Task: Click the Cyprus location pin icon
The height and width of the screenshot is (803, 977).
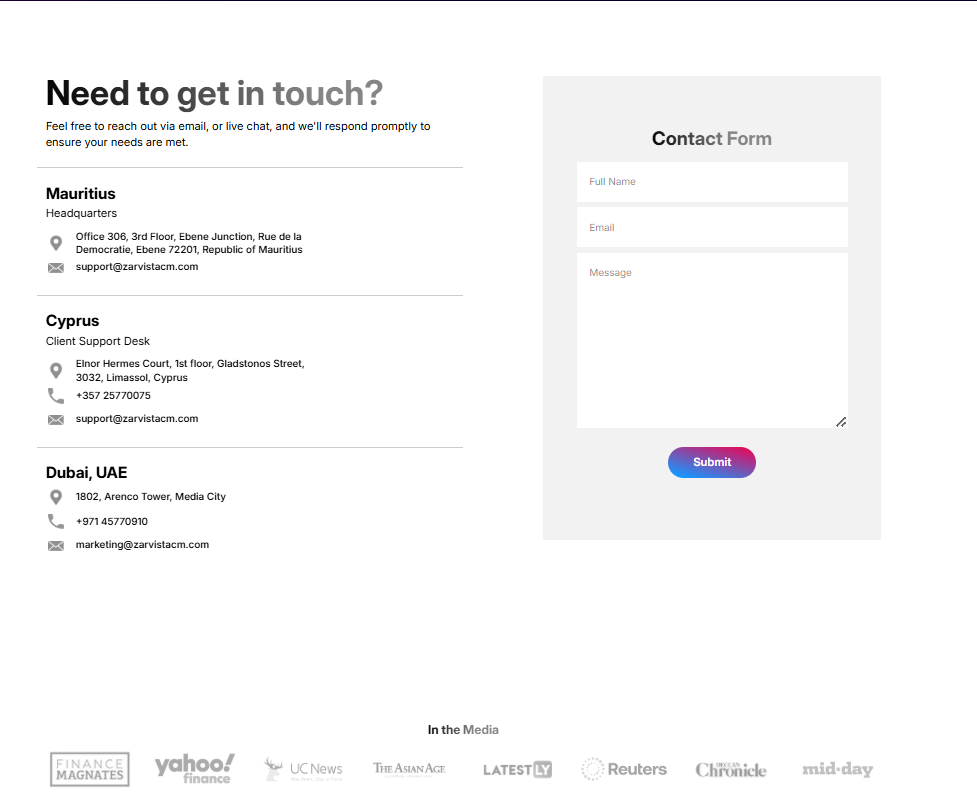Action: pyautogui.click(x=55, y=371)
